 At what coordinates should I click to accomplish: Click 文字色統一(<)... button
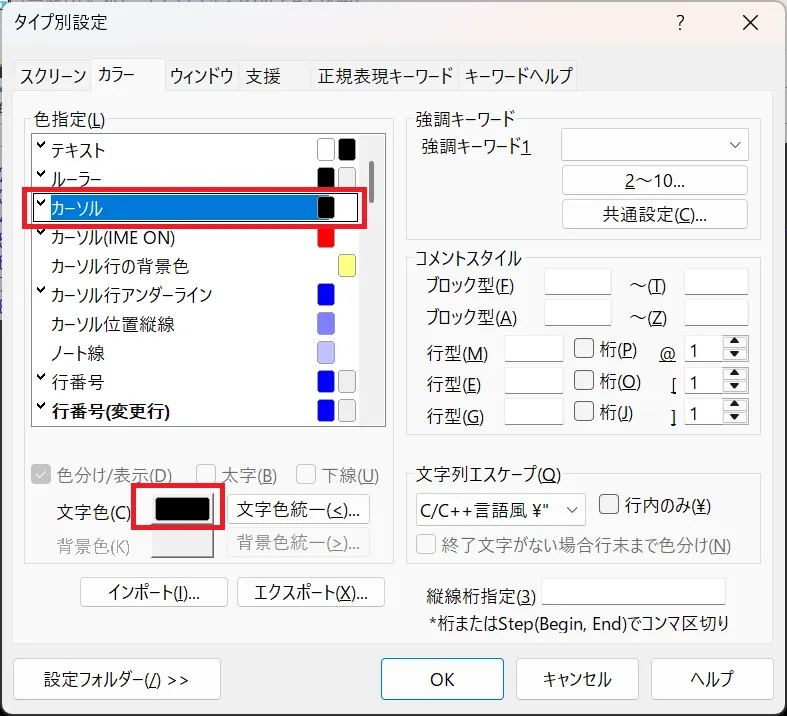click(x=299, y=509)
